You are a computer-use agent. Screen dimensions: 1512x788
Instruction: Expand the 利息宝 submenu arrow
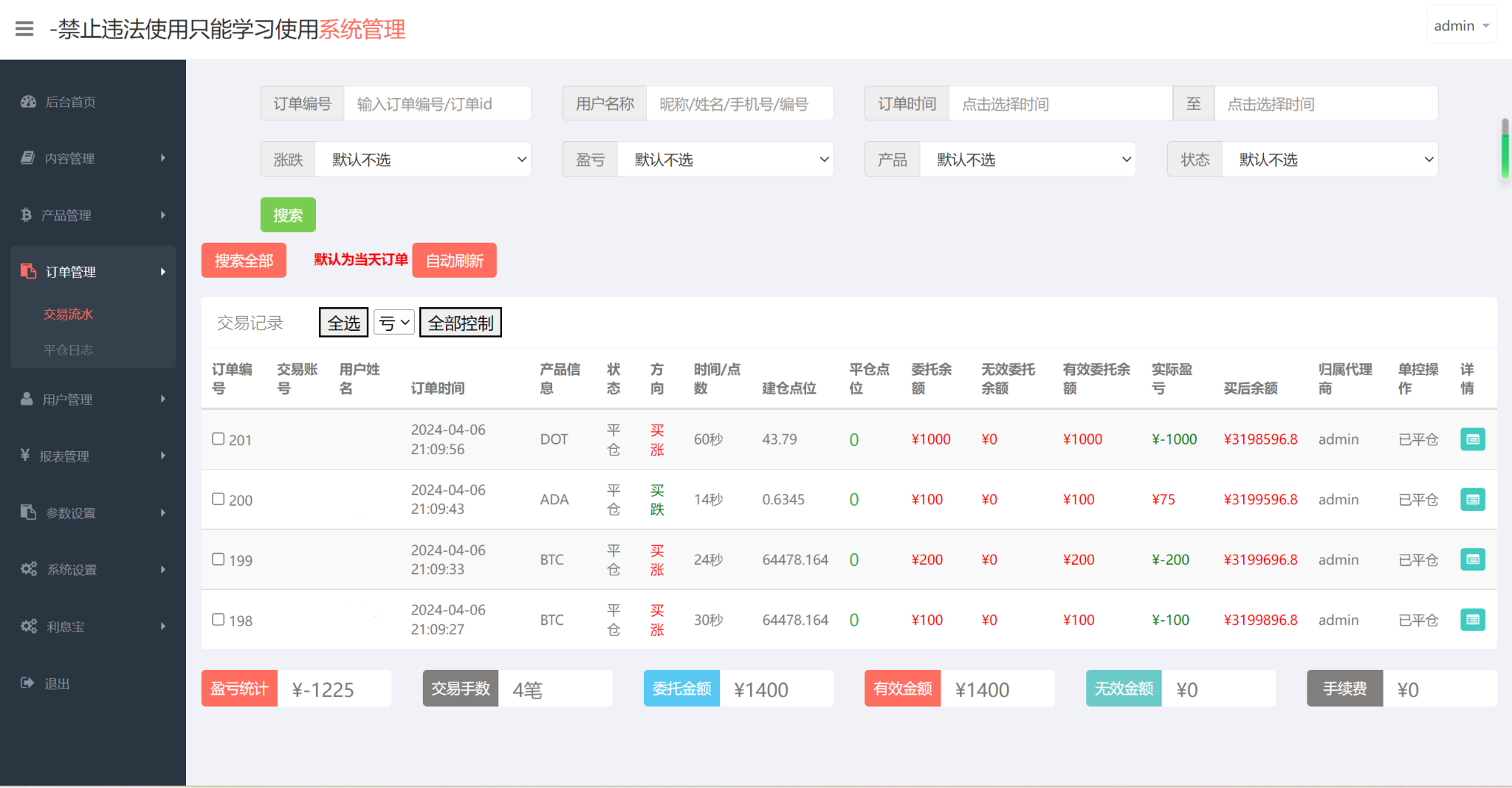tap(163, 626)
